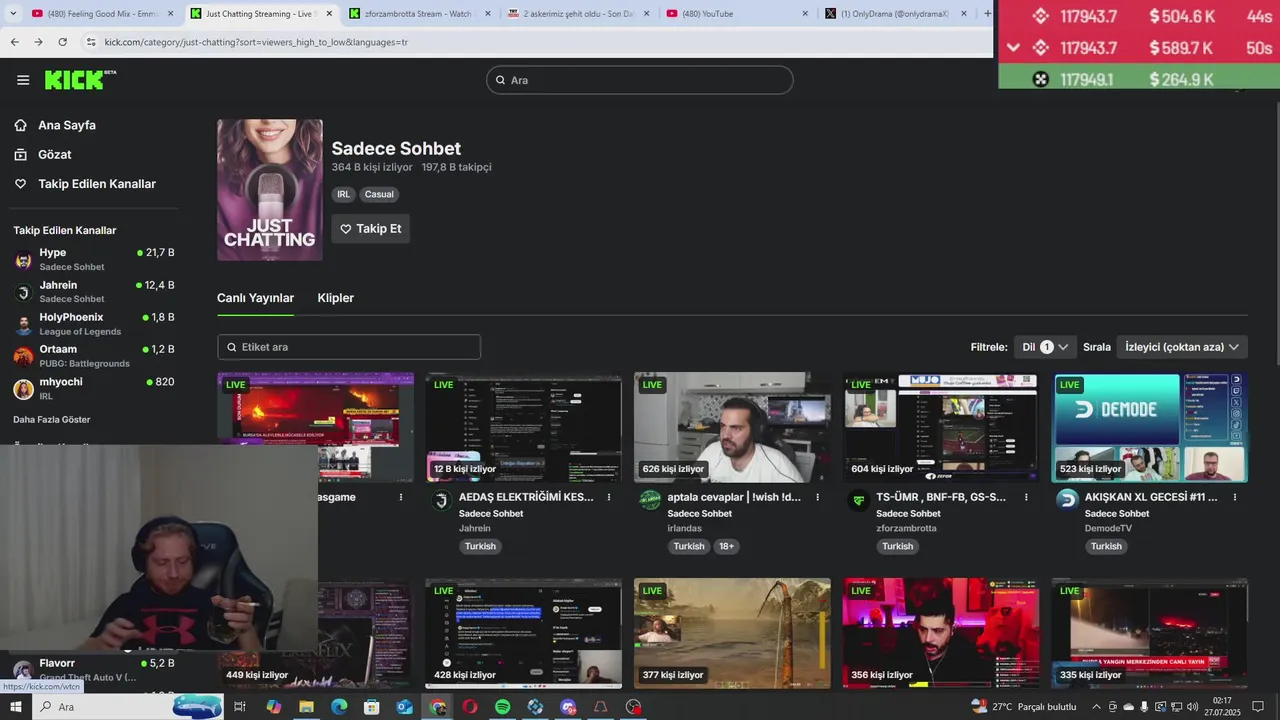Click DemodeTV avatar under AKIŞKAN stream
This screenshot has height=720, width=1280.
1067,500
